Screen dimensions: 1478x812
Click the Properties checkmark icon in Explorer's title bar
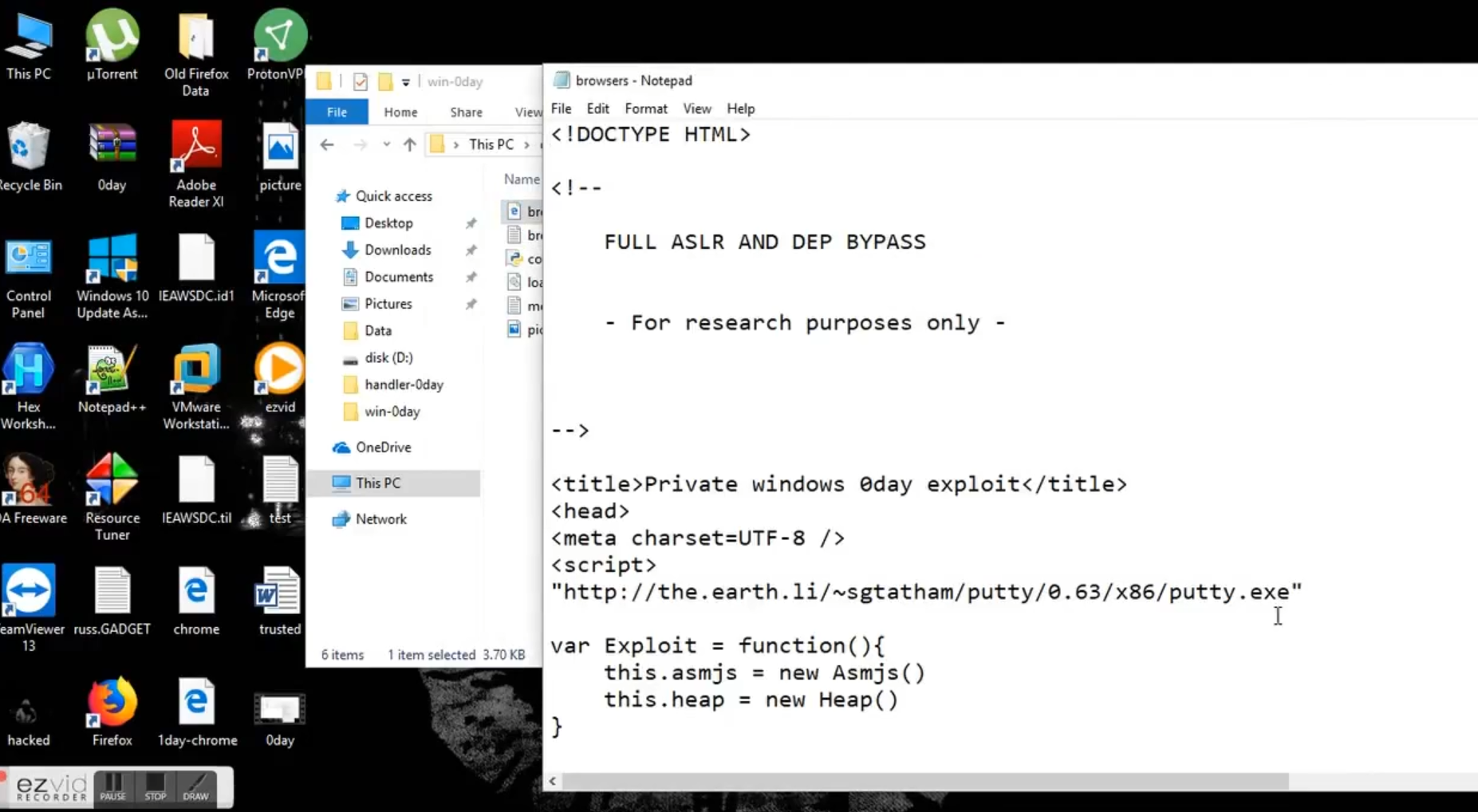coord(360,81)
